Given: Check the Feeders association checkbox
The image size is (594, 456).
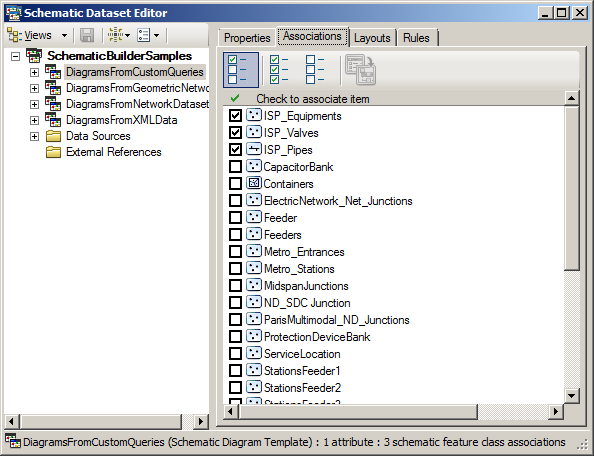Looking at the screenshot, I should [x=235, y=235].
